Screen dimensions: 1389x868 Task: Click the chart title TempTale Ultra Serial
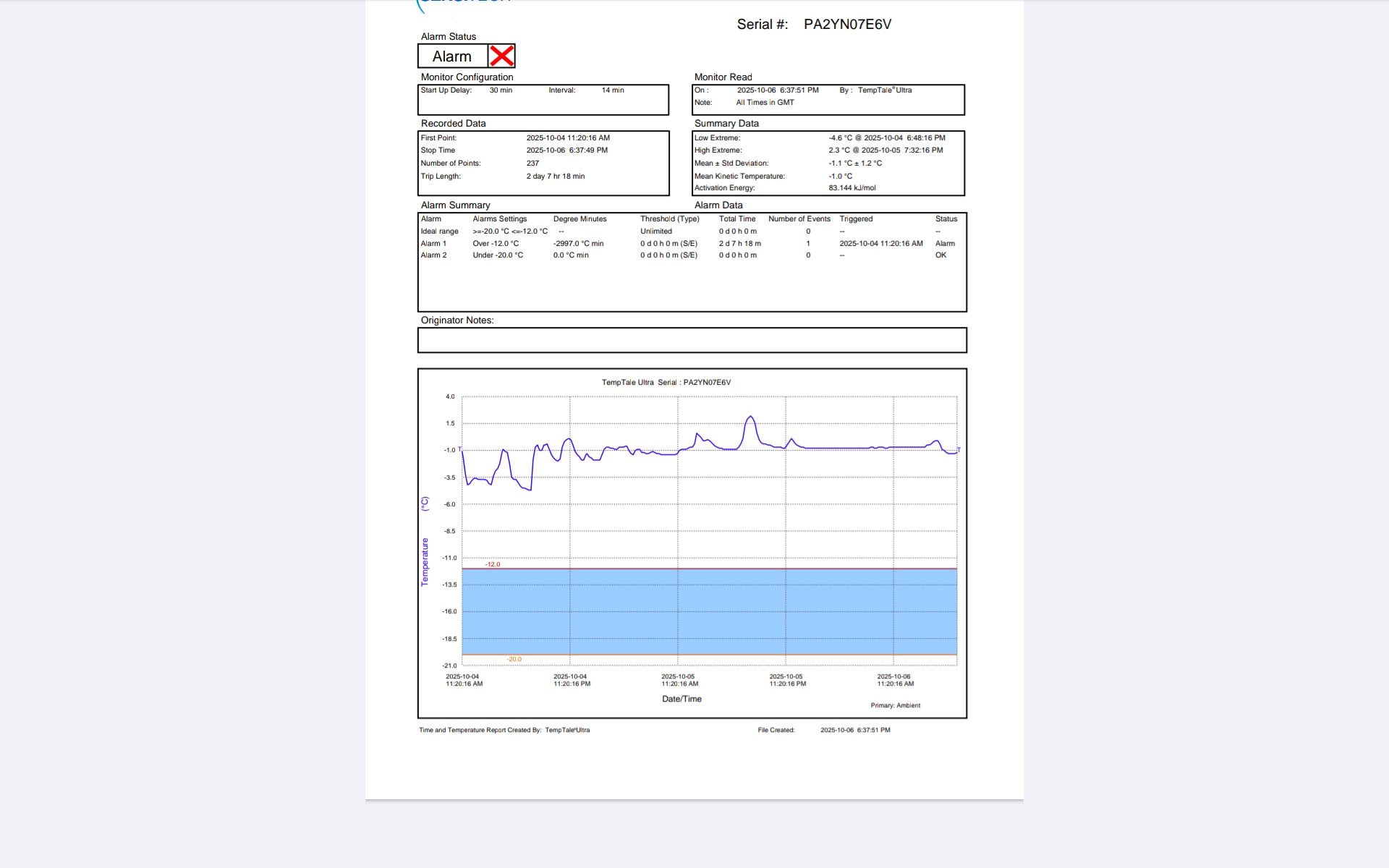click(x=666, y=383)
